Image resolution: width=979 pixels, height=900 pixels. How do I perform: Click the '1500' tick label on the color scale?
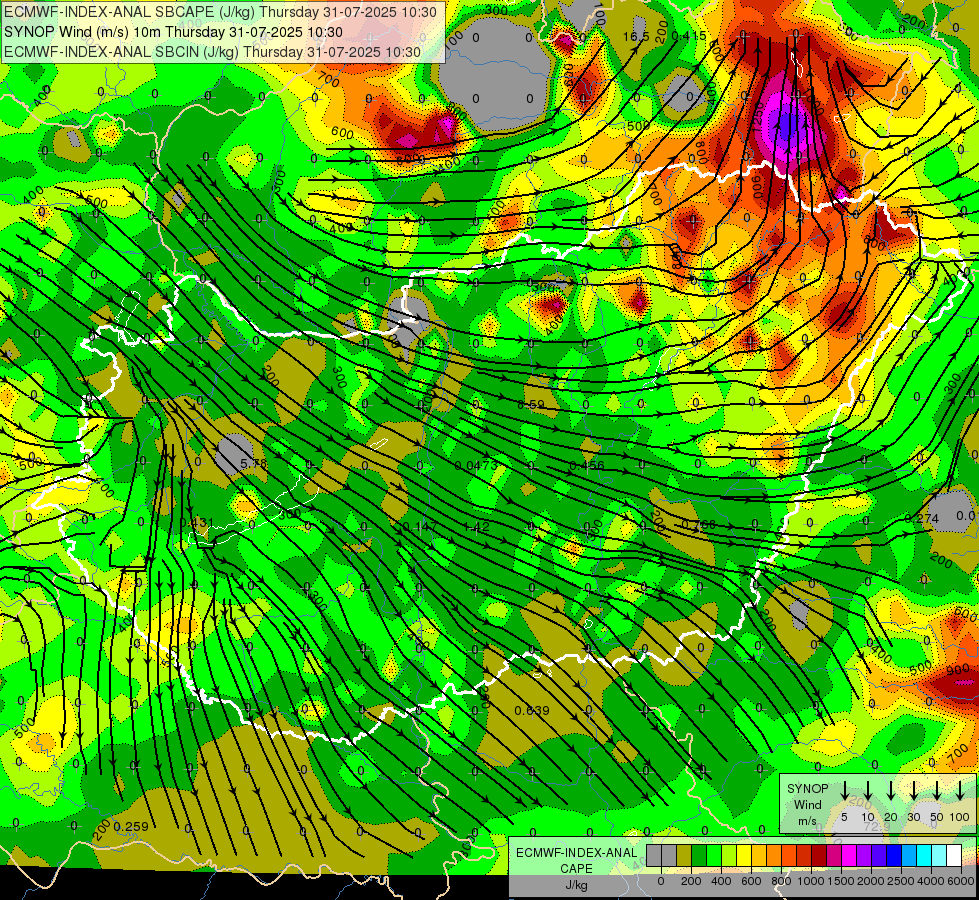pos(841,881)
